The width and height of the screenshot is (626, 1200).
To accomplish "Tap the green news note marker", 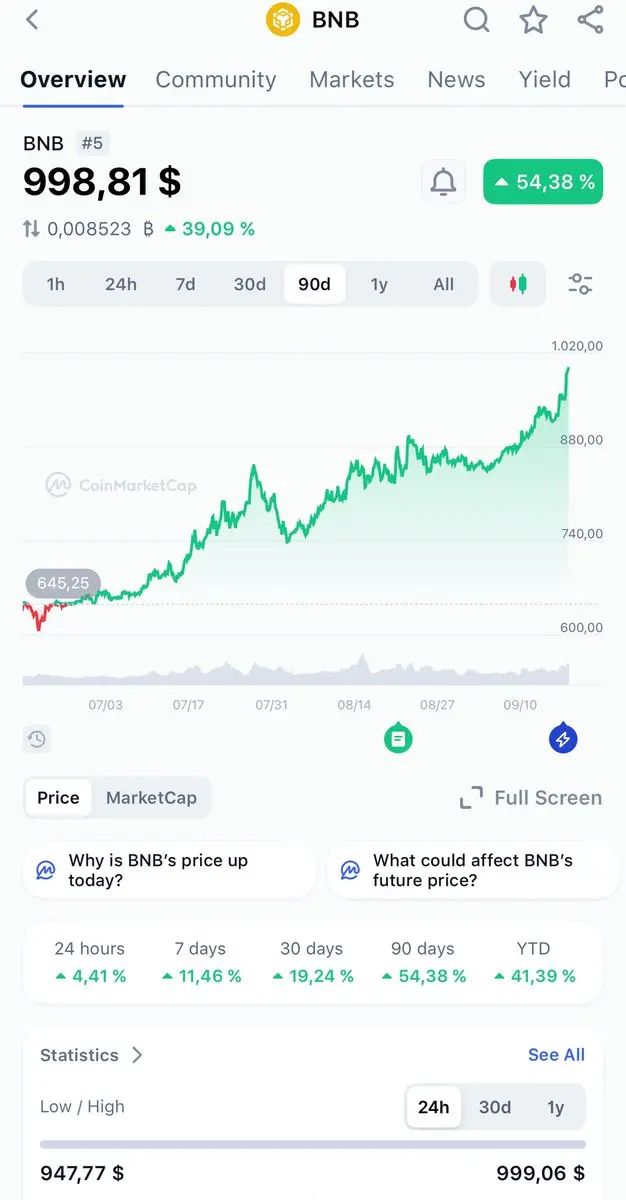I will (x=398, y=739).
